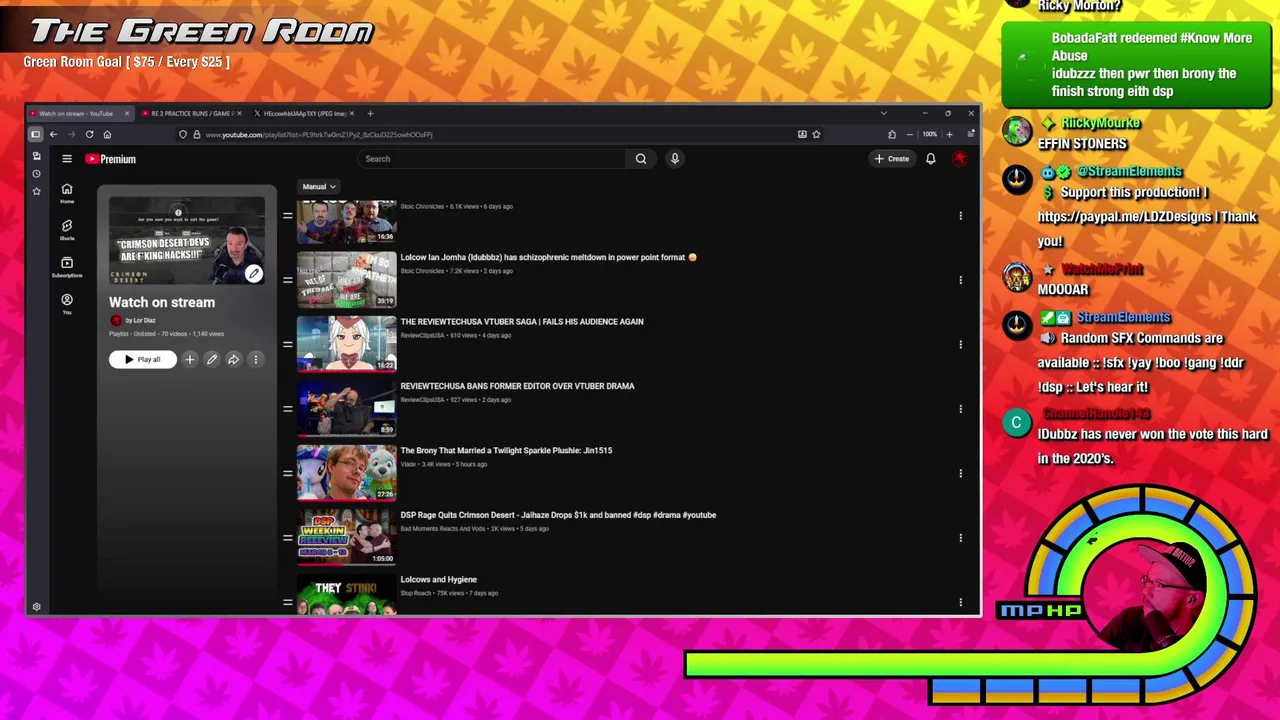Viewport: 1280px width, 720px height.
Task: Edit playlist thumbnail with pencil overlay
Action: click(x=254, y=274)
